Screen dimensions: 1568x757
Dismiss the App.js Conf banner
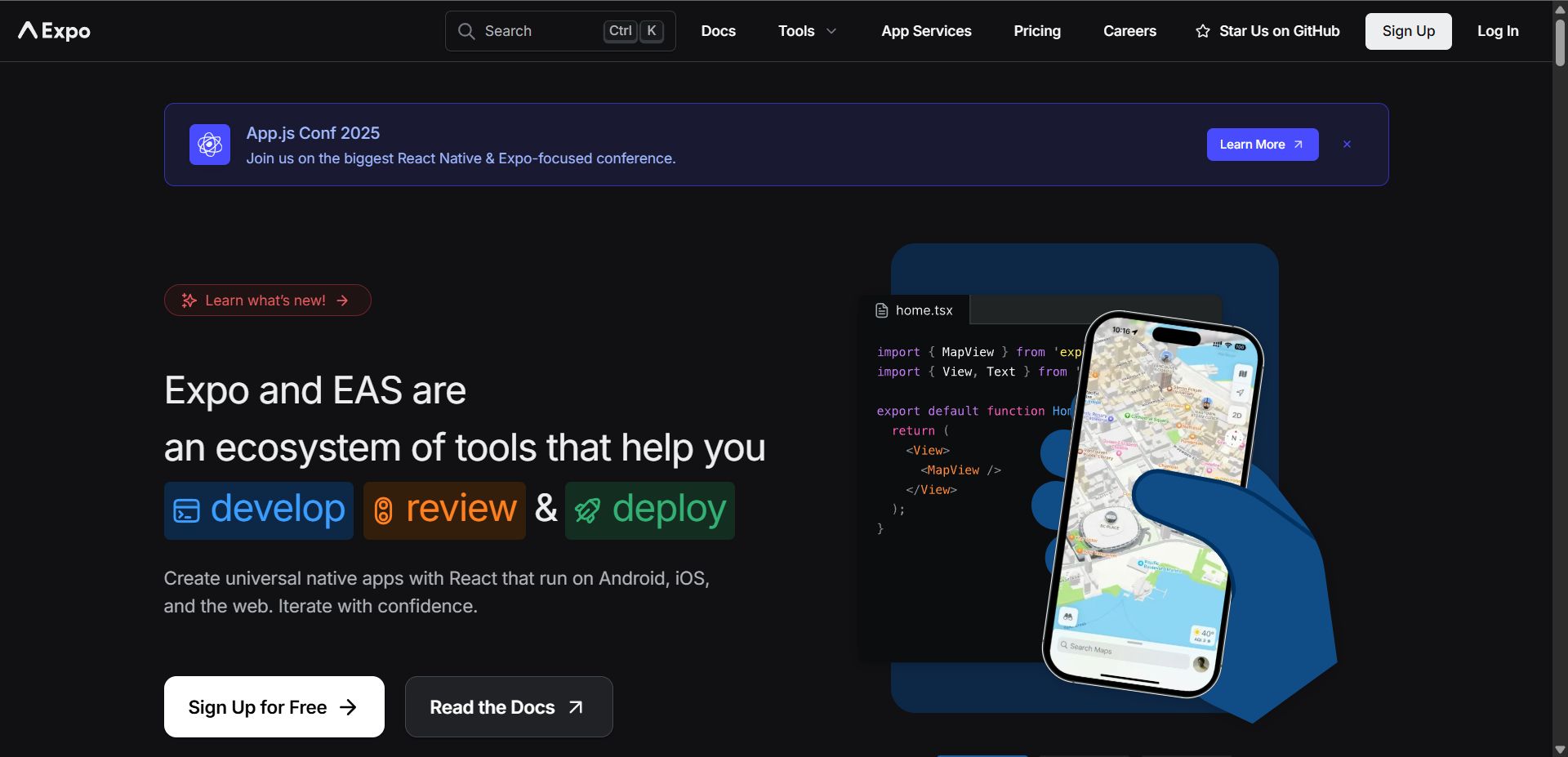pyautogui.click(x=1347, y=145)
